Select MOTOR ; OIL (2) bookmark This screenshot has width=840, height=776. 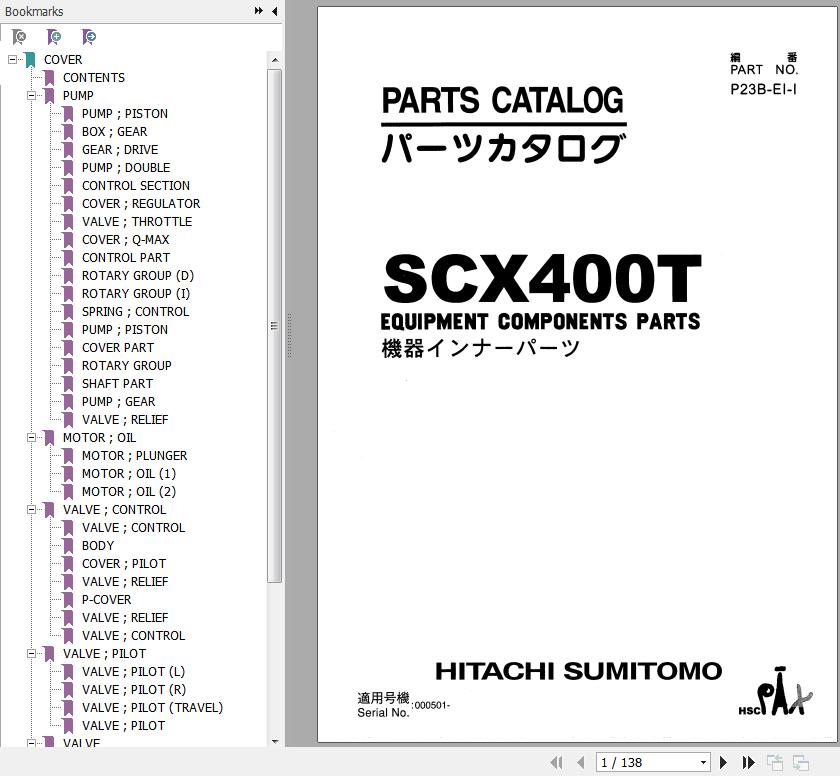[x=129, y=492]
